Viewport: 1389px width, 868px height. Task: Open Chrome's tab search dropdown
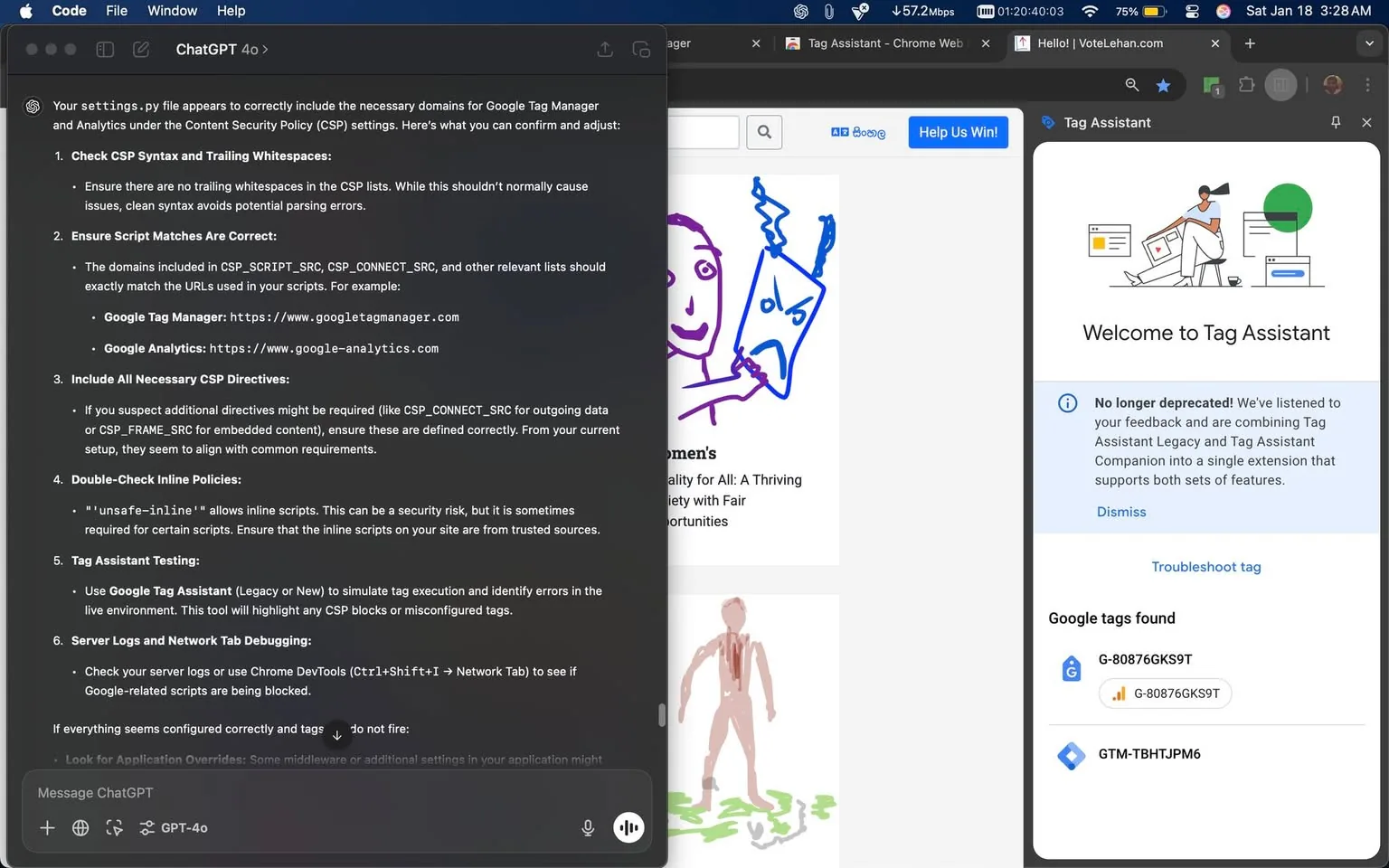coord(1368,43)
